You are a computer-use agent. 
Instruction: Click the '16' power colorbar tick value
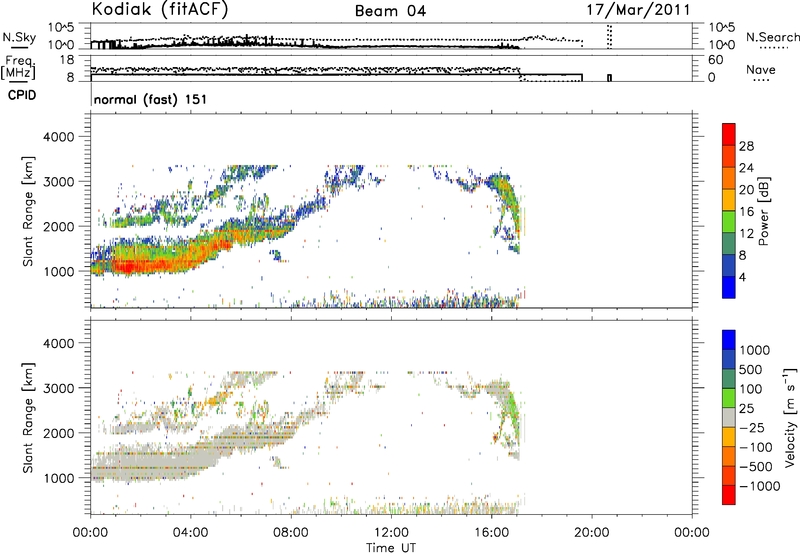tap(746, 212)
